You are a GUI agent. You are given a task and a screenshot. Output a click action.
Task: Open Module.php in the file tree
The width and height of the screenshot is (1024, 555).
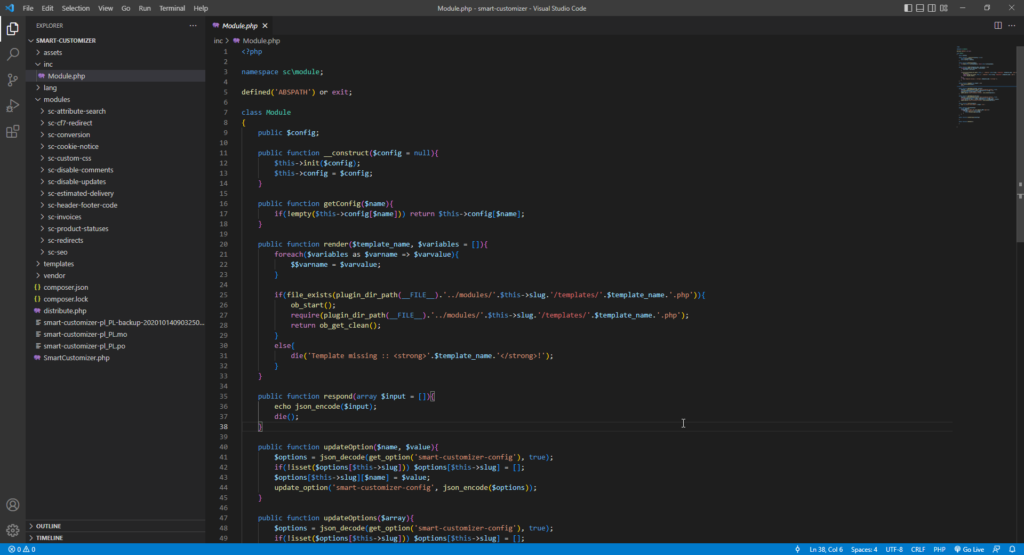[x=116, y=76]
